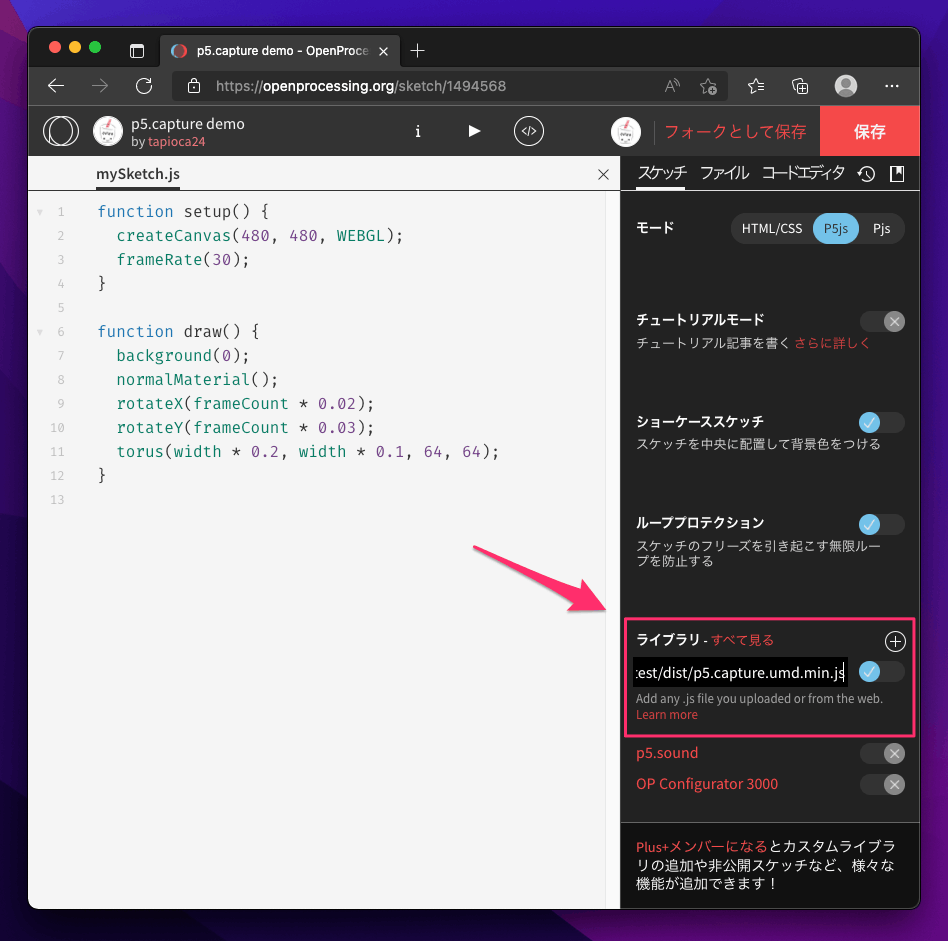The height and width of the screenshot is (941, 948).
Task: Enable チュートリアルモード toggle
Action: (x=882, y=321)
